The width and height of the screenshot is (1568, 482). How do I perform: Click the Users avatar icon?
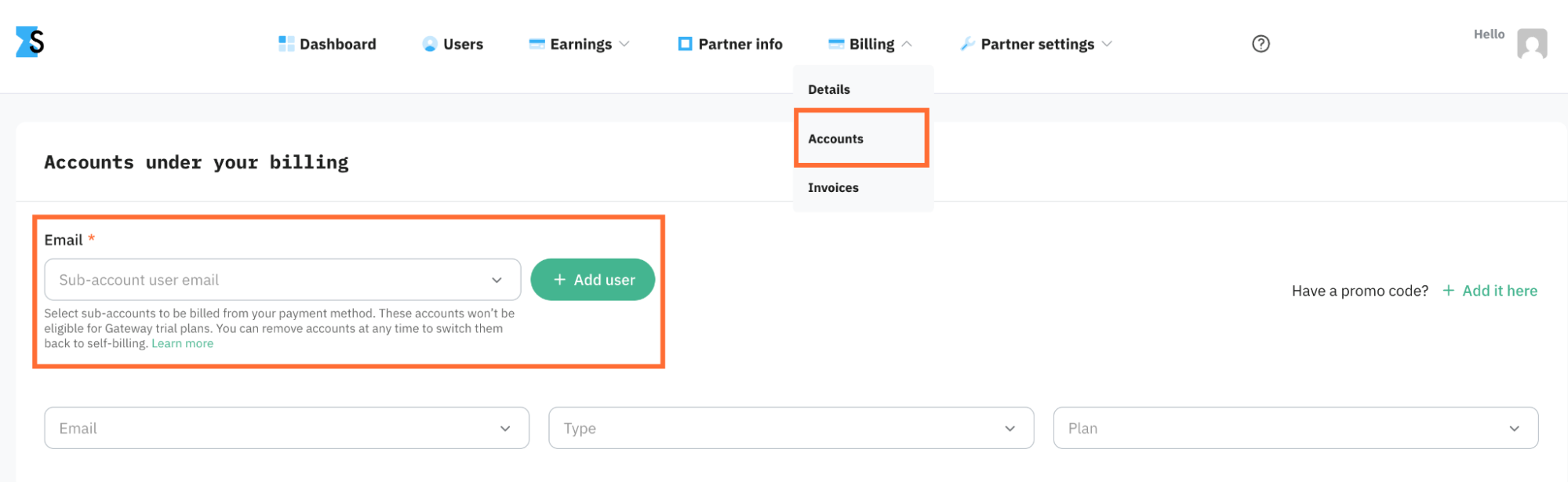point(430,44)
